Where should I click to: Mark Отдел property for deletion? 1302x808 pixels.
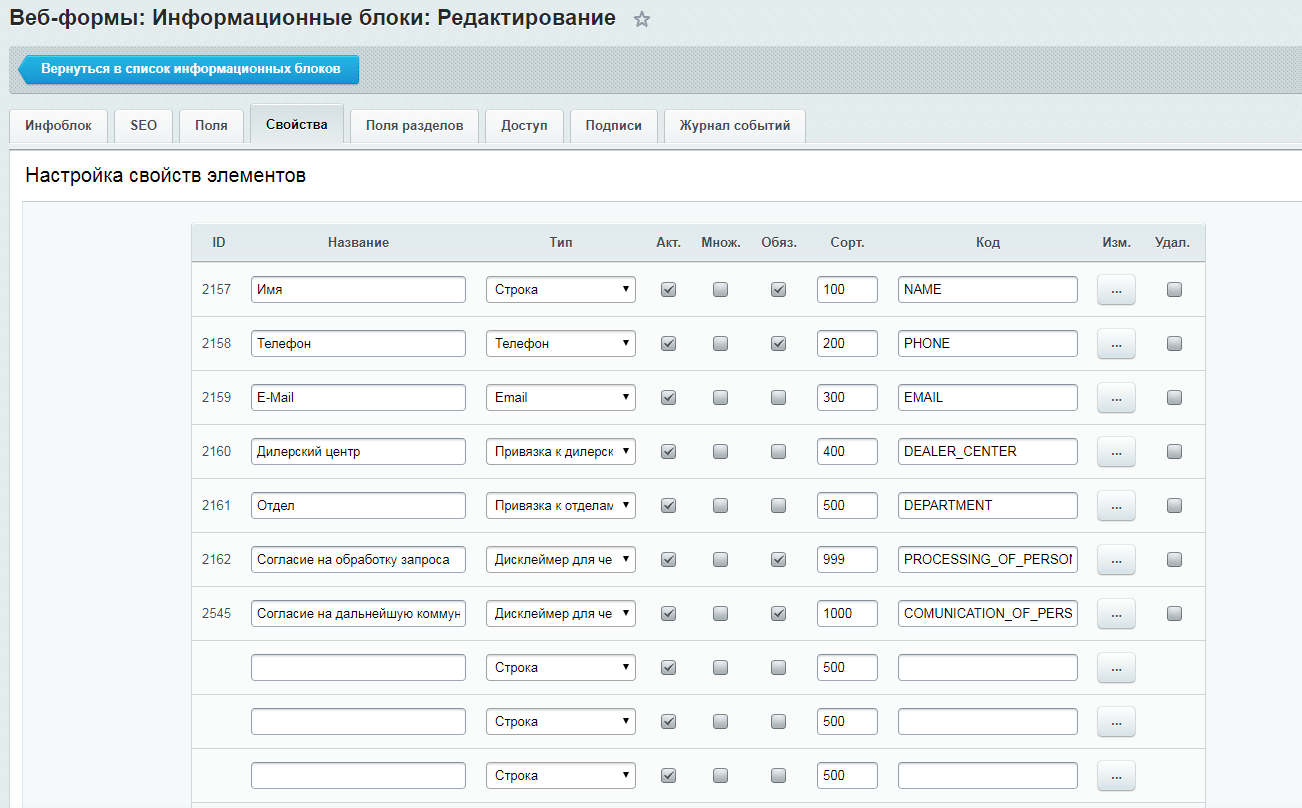(x=1174, y=505)
